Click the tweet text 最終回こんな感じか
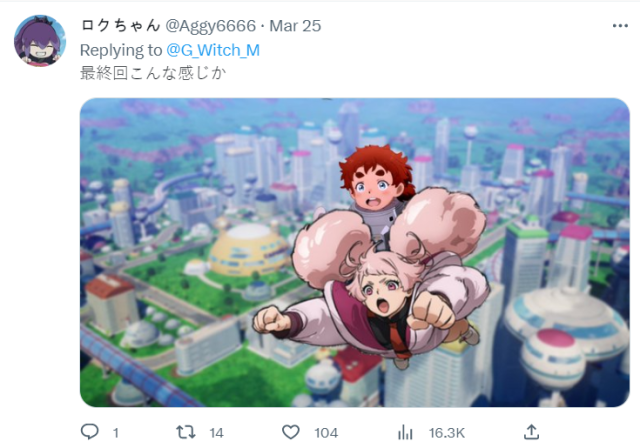The height and width of the screenshot is (448, 640). 153,73
